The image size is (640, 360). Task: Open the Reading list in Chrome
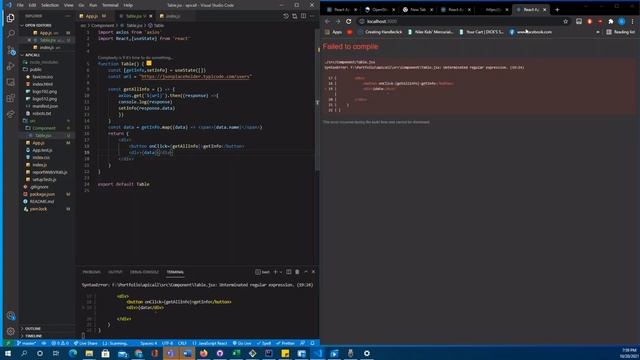[620, 32]
